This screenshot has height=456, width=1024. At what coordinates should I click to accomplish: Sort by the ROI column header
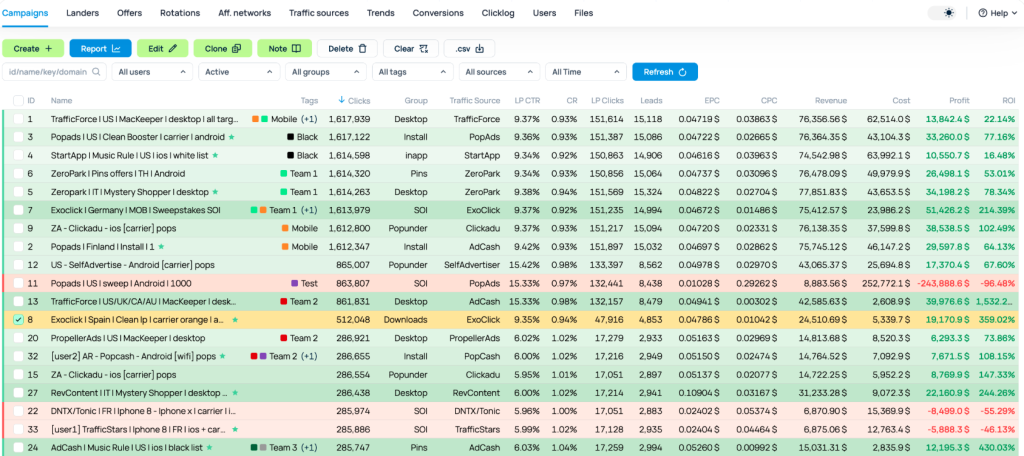pos(1008,101)
